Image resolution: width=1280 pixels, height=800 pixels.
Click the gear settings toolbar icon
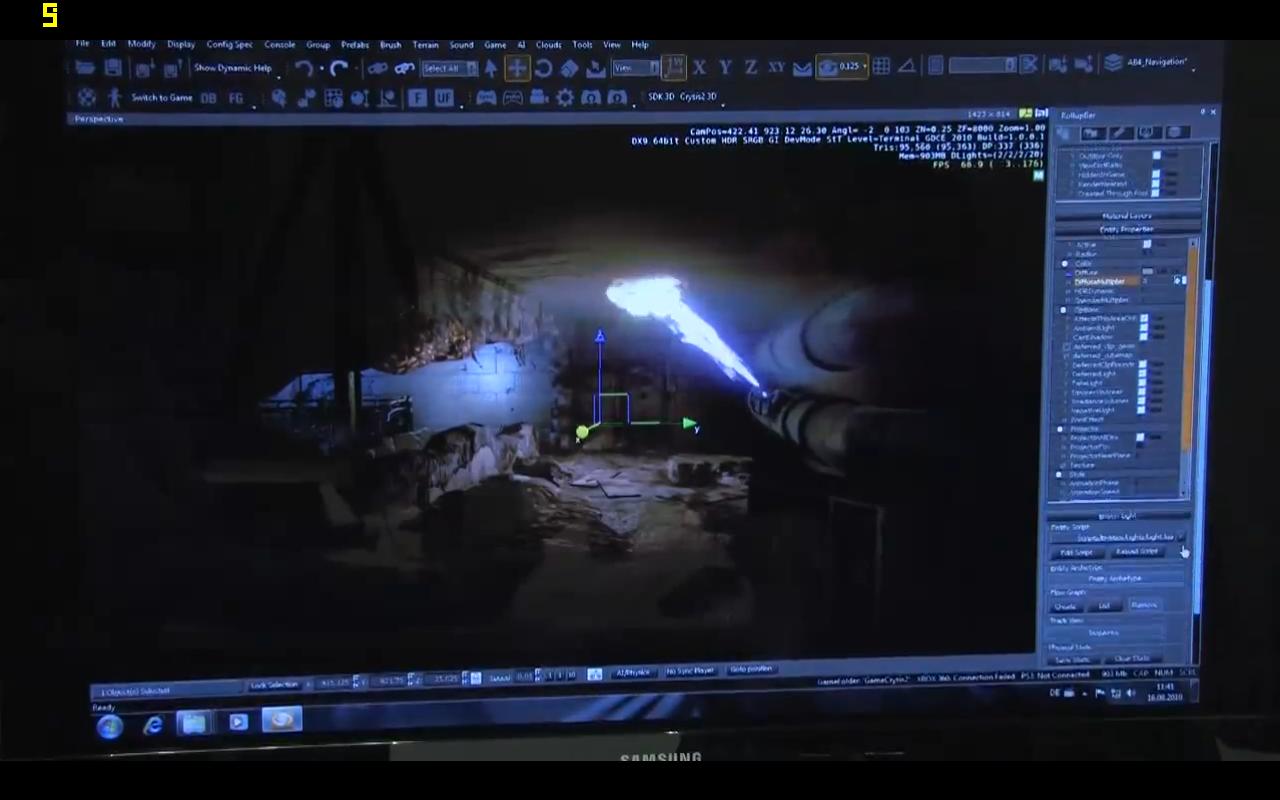click(565, 98)
